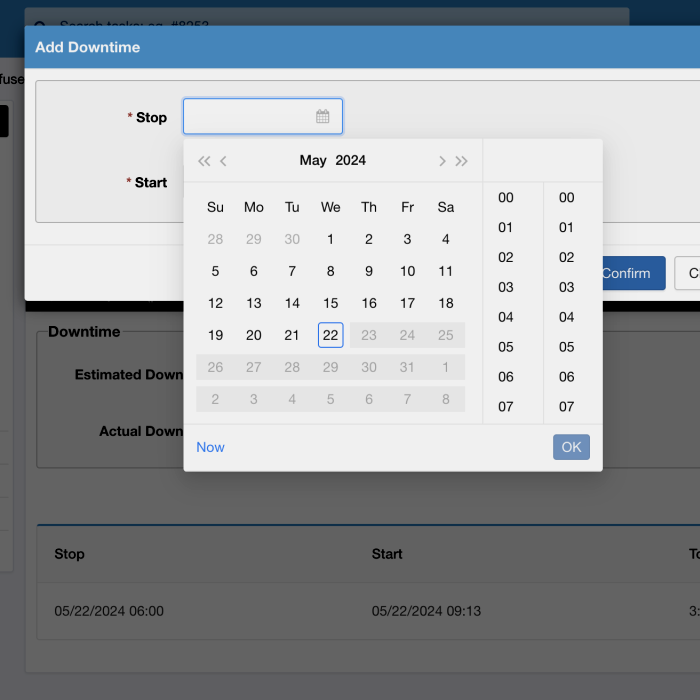This screenshot has height=700, width=700.
Task: Advance to next month arrow
Action: point(442,161)
